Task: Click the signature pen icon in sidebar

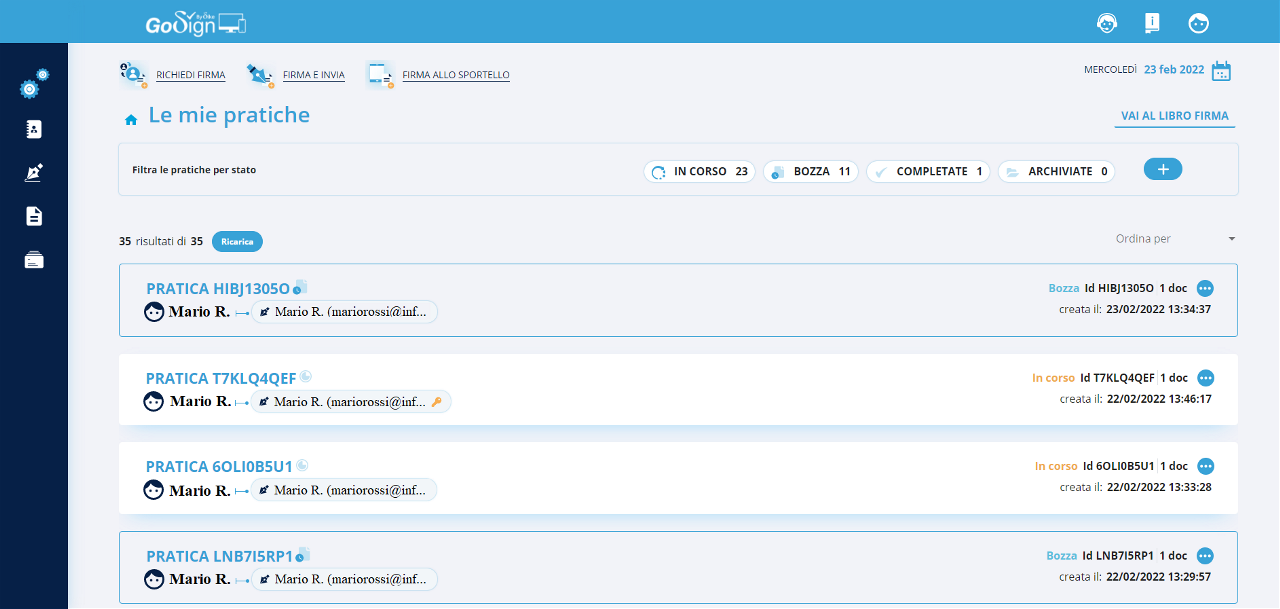Action: 34,173
